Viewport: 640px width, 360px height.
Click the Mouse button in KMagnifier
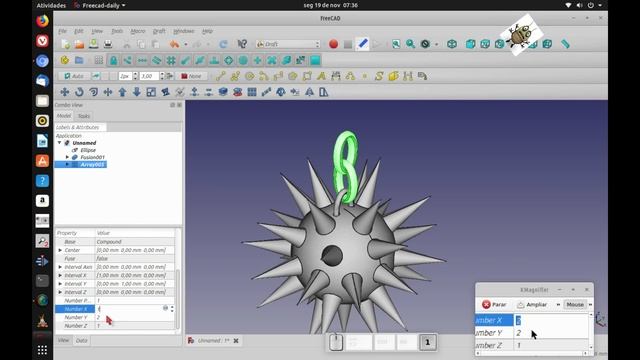click(x=575, y=304)
